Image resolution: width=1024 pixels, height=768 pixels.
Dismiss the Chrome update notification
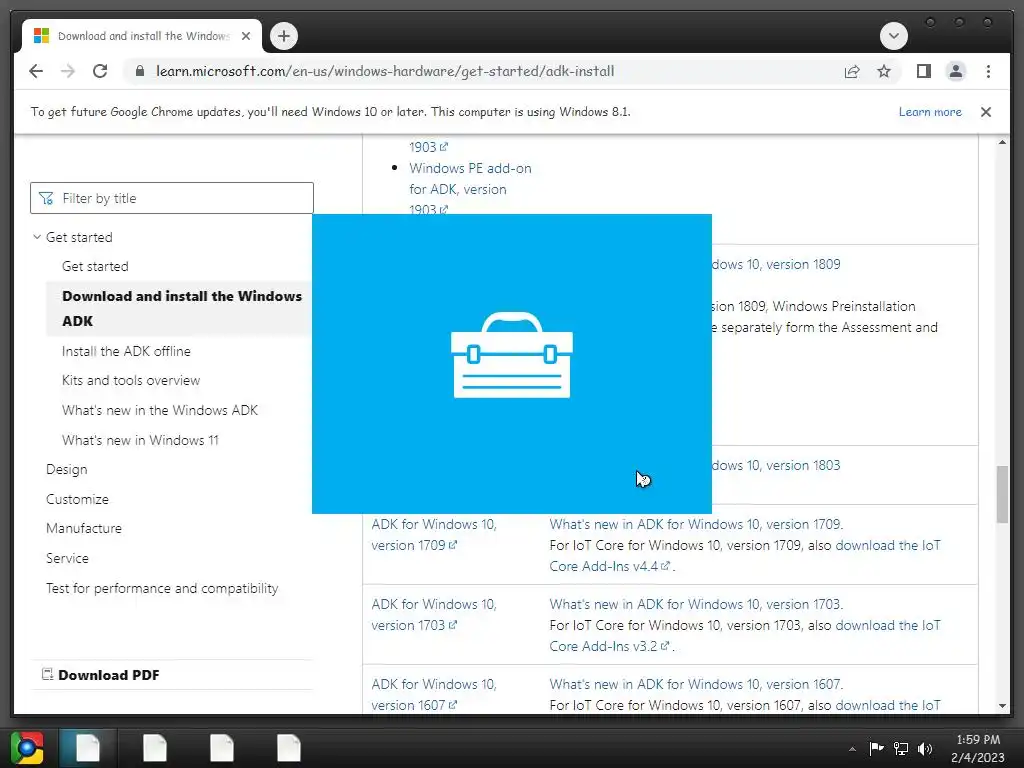(986, 112)
